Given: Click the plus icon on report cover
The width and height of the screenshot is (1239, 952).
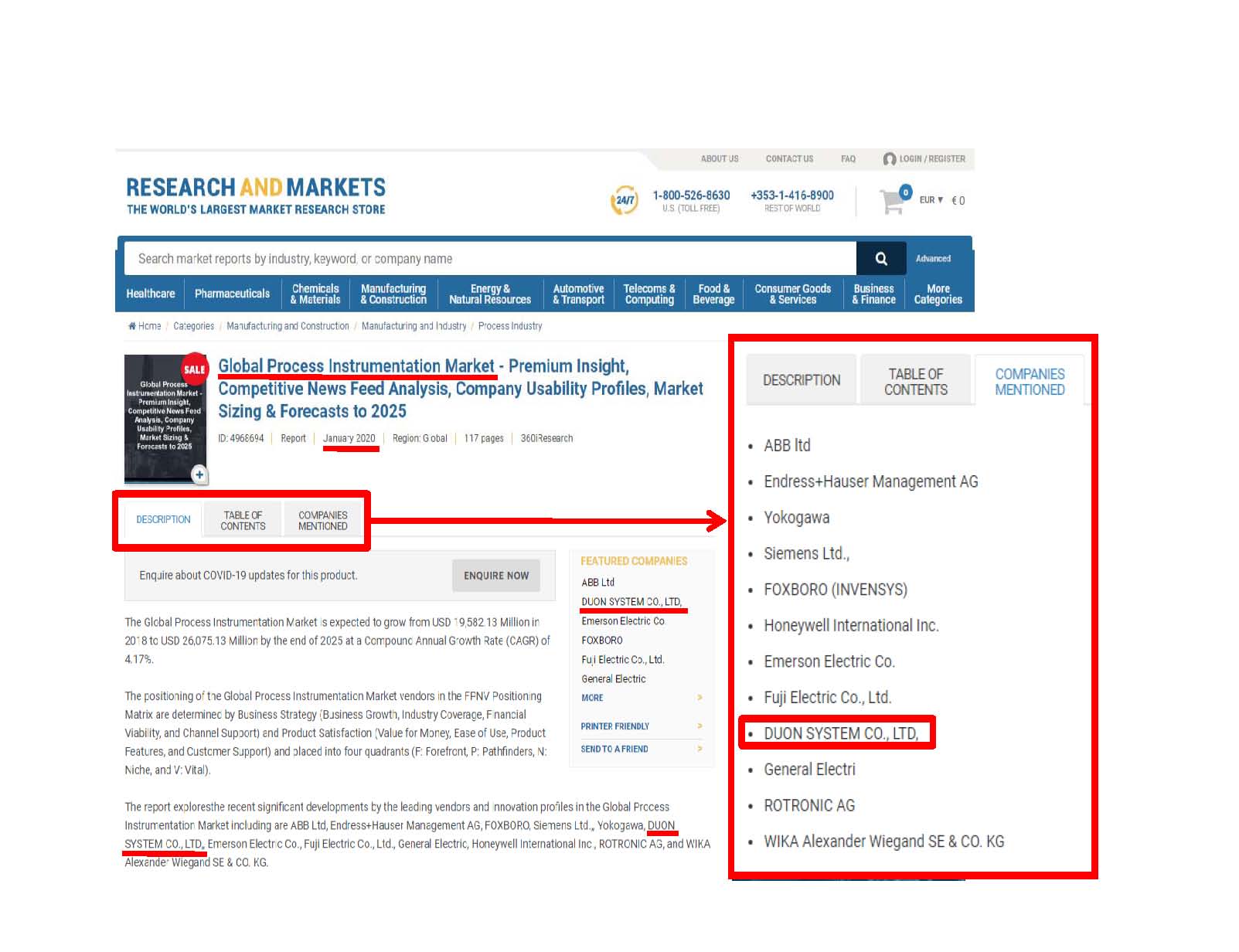Looking at the screenshot, I should tap(199, 474).
